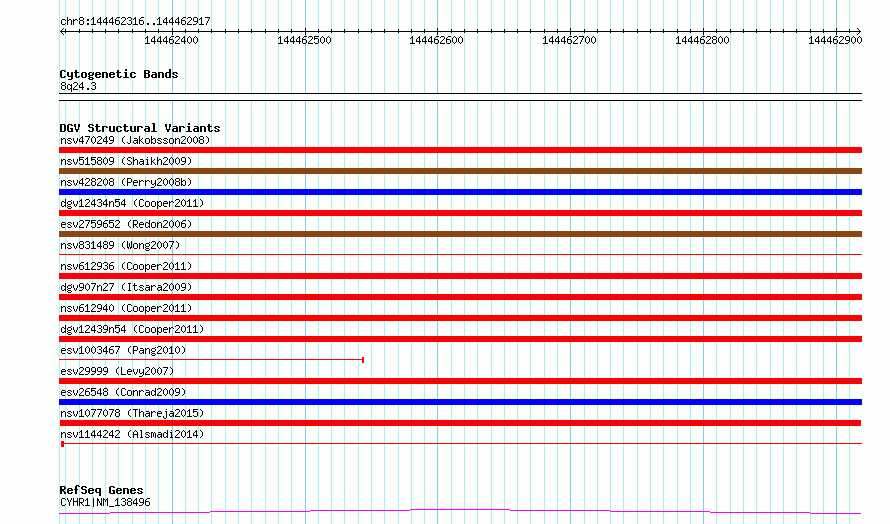Click the brown bar under nsv515809
This screenshot has height=524, width=890.
click(x=460, y=171)
